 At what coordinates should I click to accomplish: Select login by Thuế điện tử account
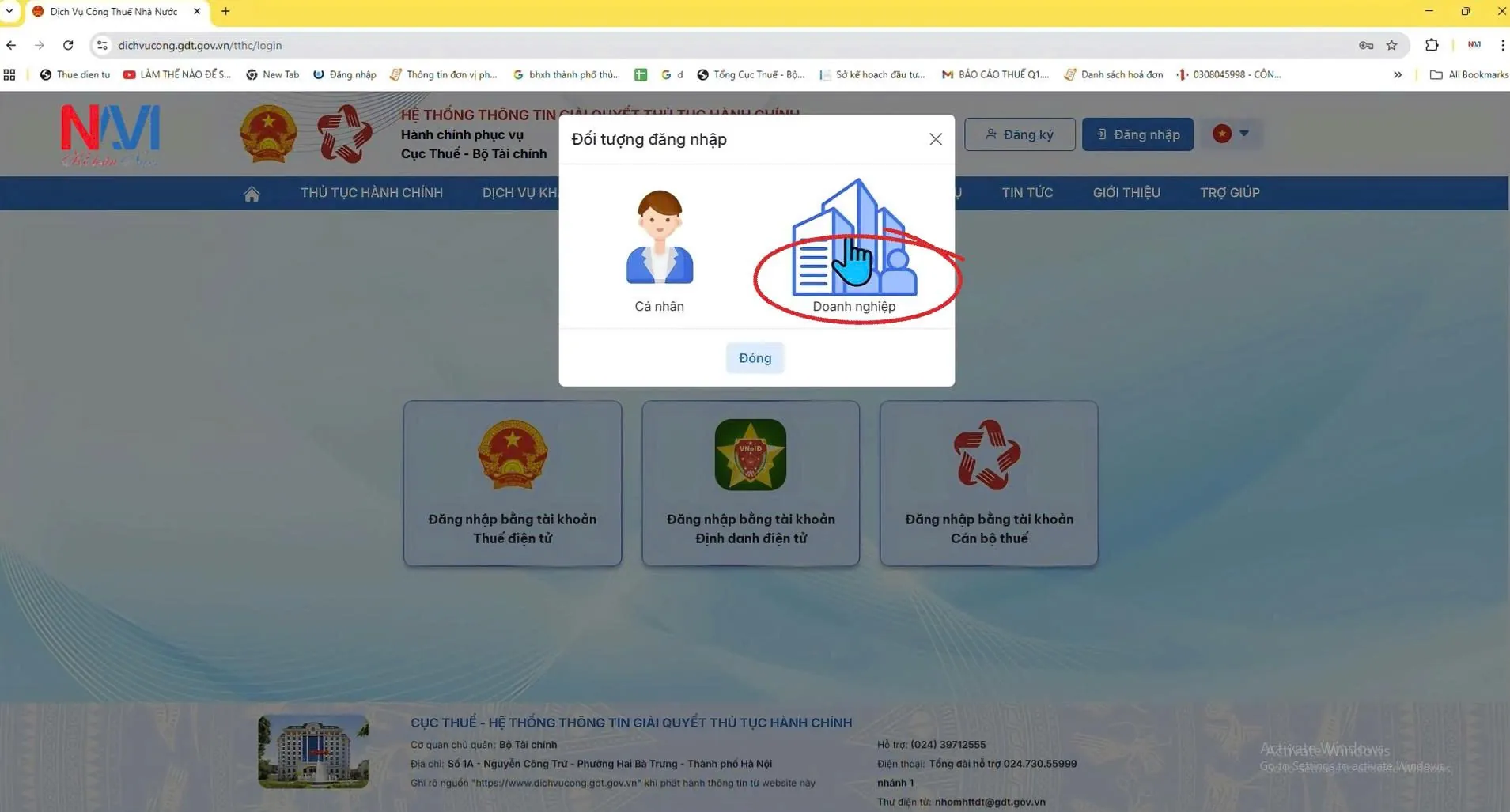pos(513,483)
